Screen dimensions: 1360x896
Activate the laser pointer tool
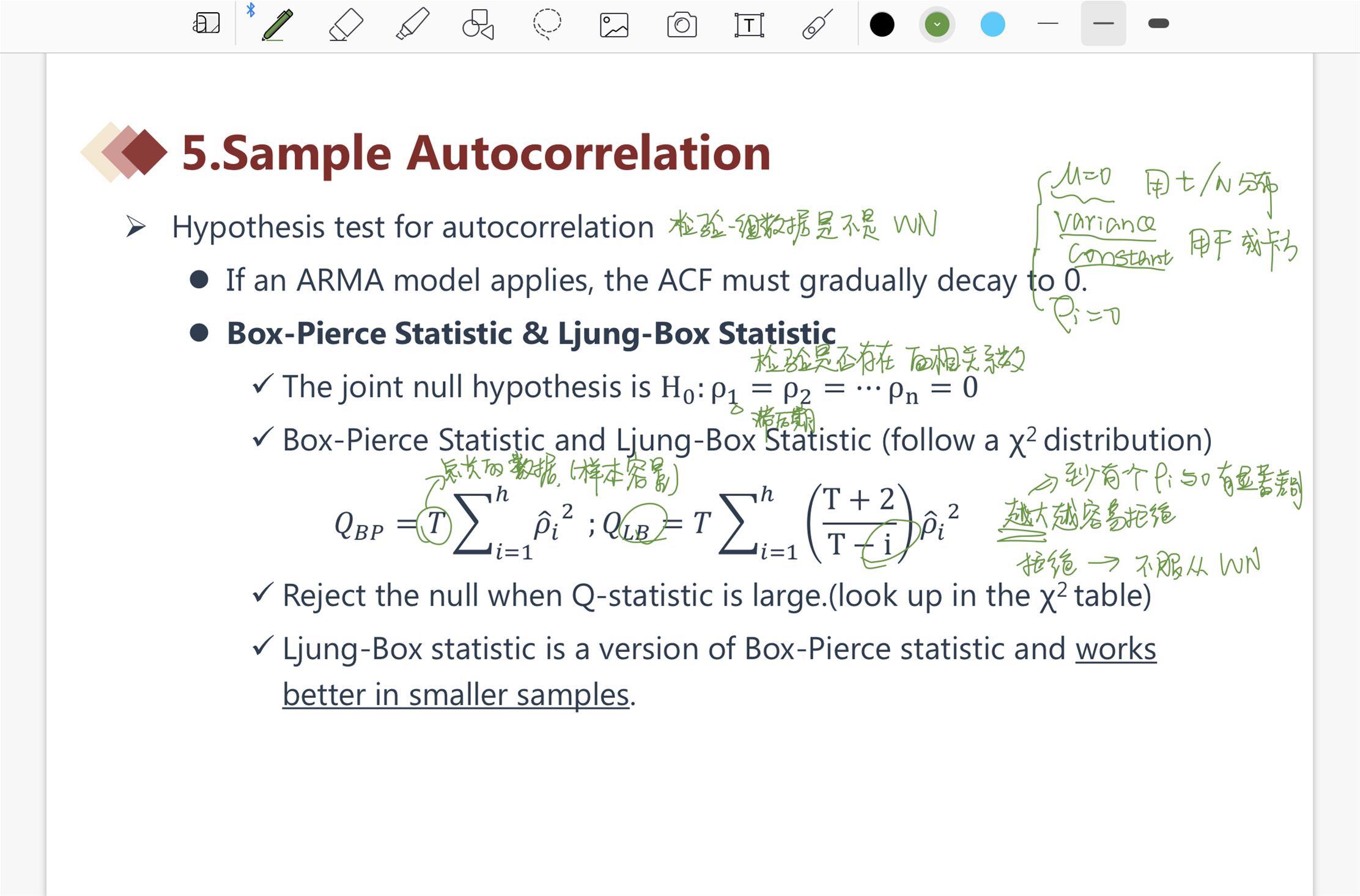(x=817, y=25)
